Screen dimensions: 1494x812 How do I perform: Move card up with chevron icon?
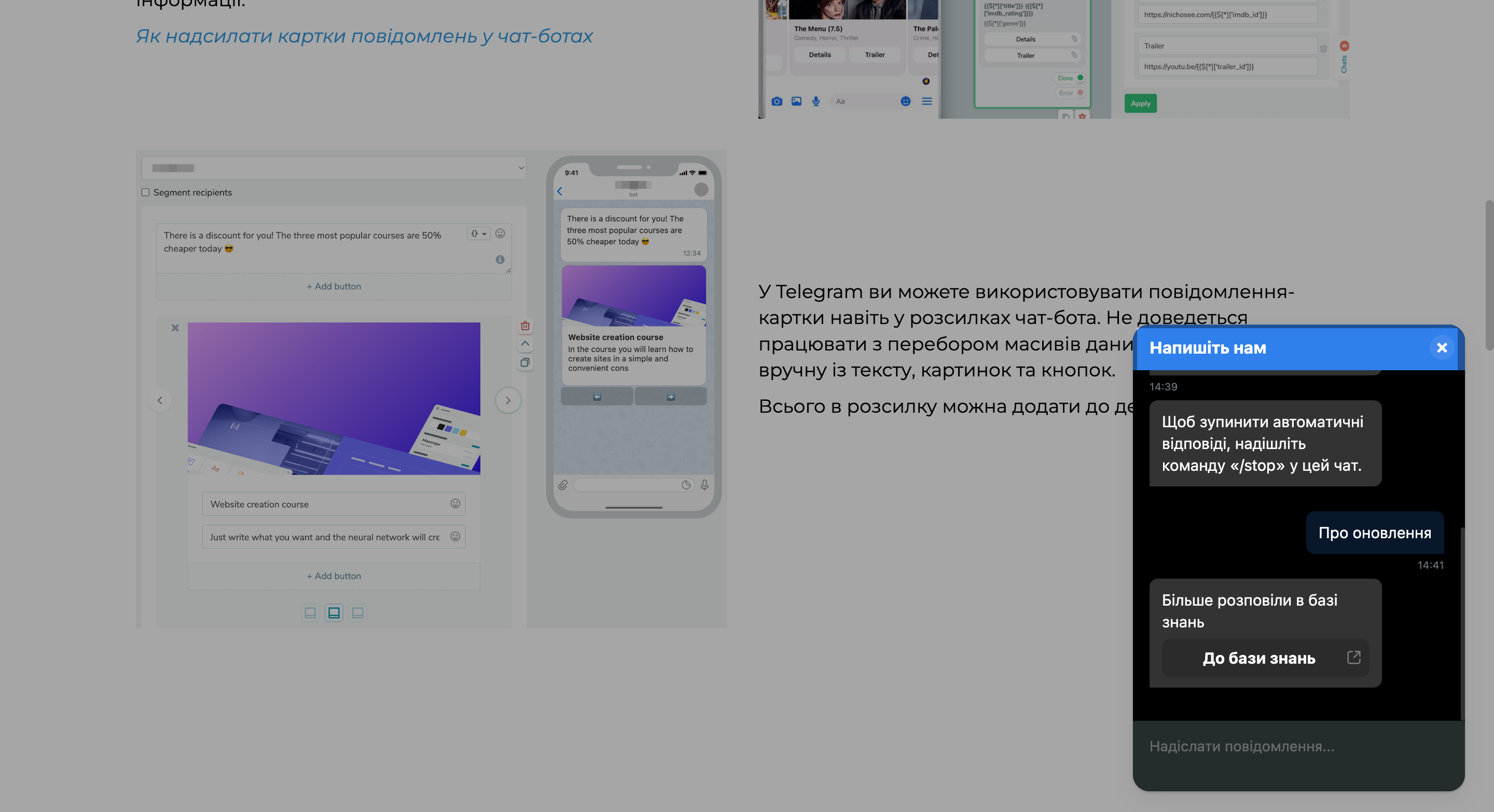(x=525, y=344)
